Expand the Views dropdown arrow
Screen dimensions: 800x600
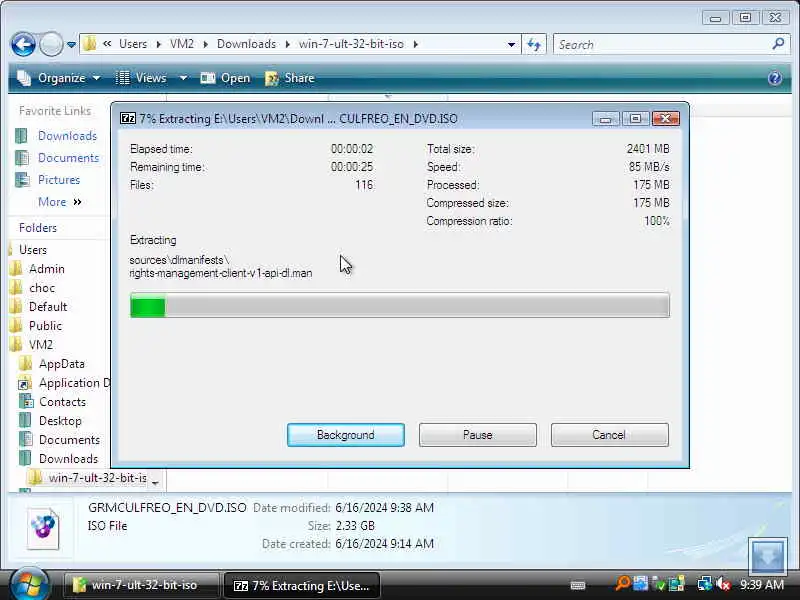[x=183, y=78]
